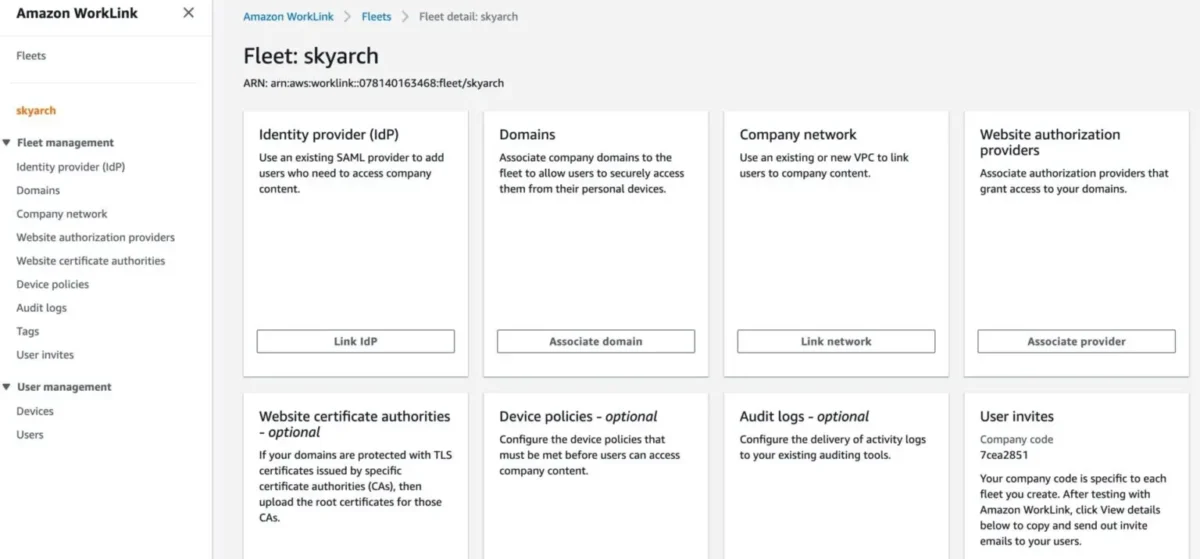Click the Website authorization providers card title
Image resolution: width=1200 pixels, height=559 pixels.
[1050, 142]
